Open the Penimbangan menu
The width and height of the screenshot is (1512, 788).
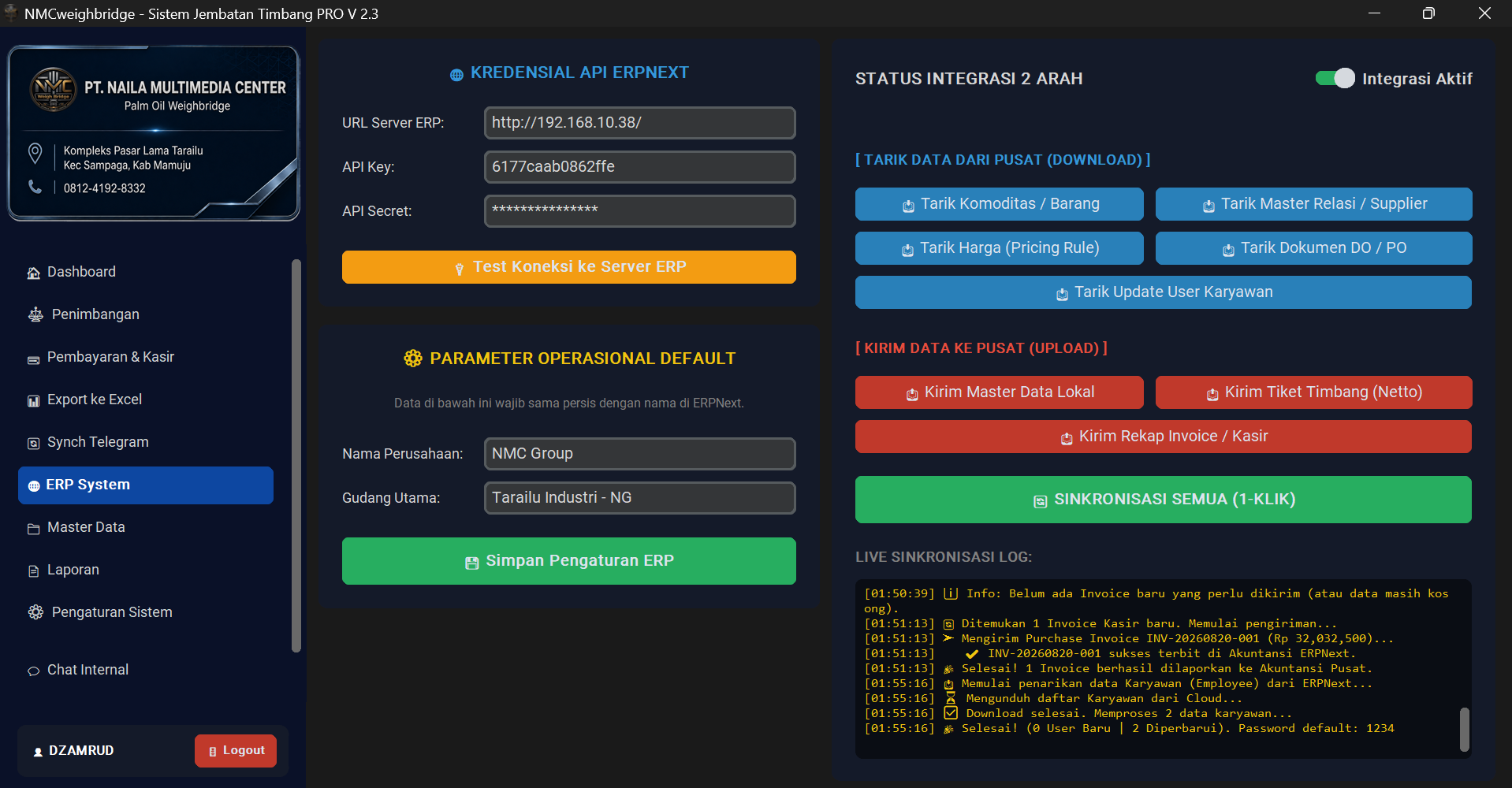point(146,314)
